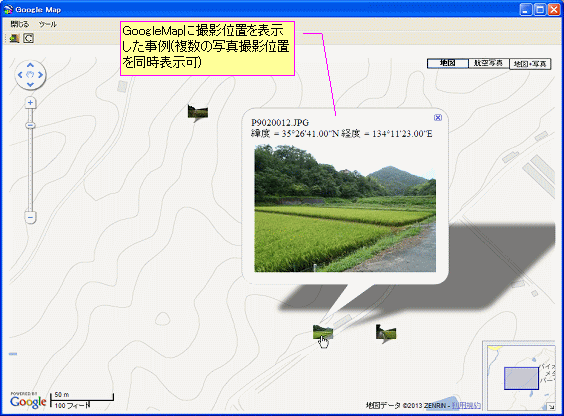Click the latitude longitude coordinates text
Viewport: 564px width, 416px height.
coord(341,134)
